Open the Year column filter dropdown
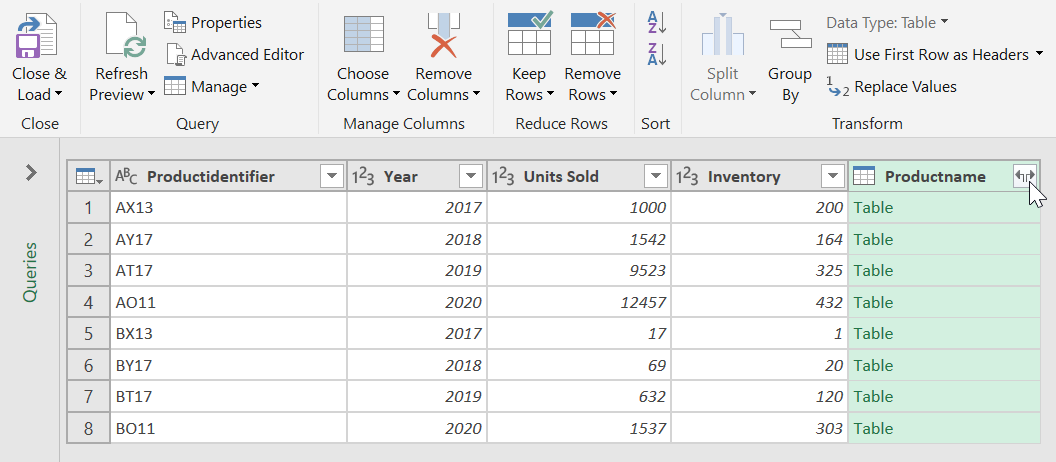The height and width of the screenshot is (462, 1056). pyautogui.click(x=470, y=177)
